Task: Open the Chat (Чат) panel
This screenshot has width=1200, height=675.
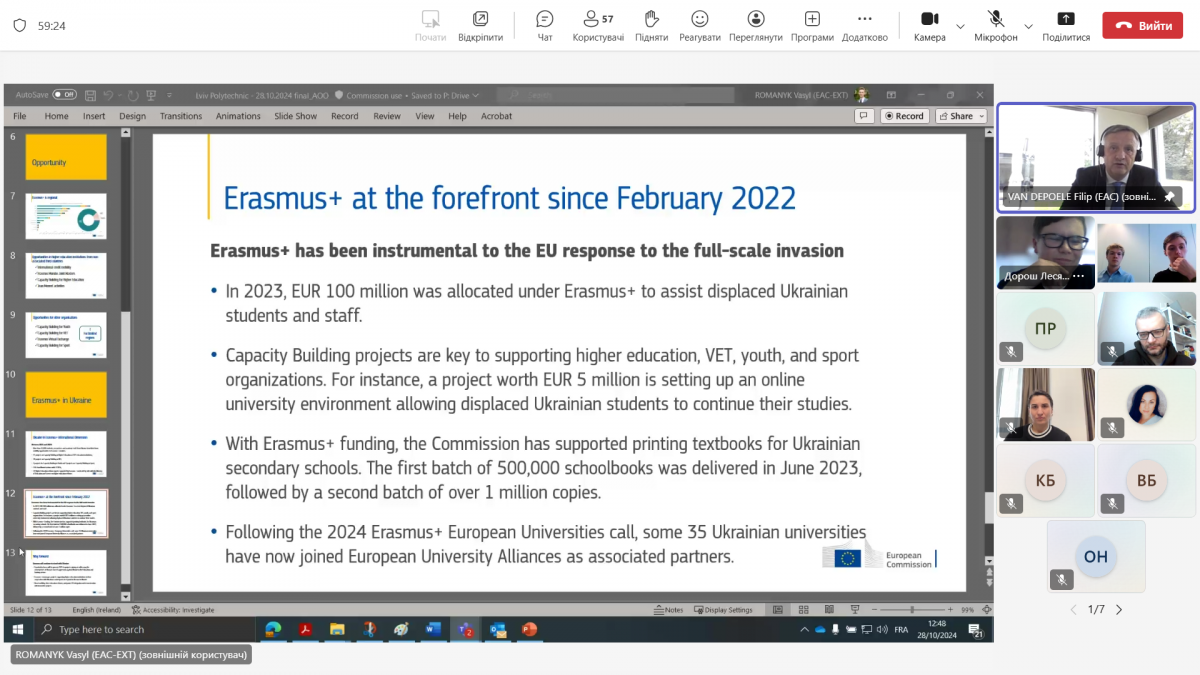Action: [545, 25]
